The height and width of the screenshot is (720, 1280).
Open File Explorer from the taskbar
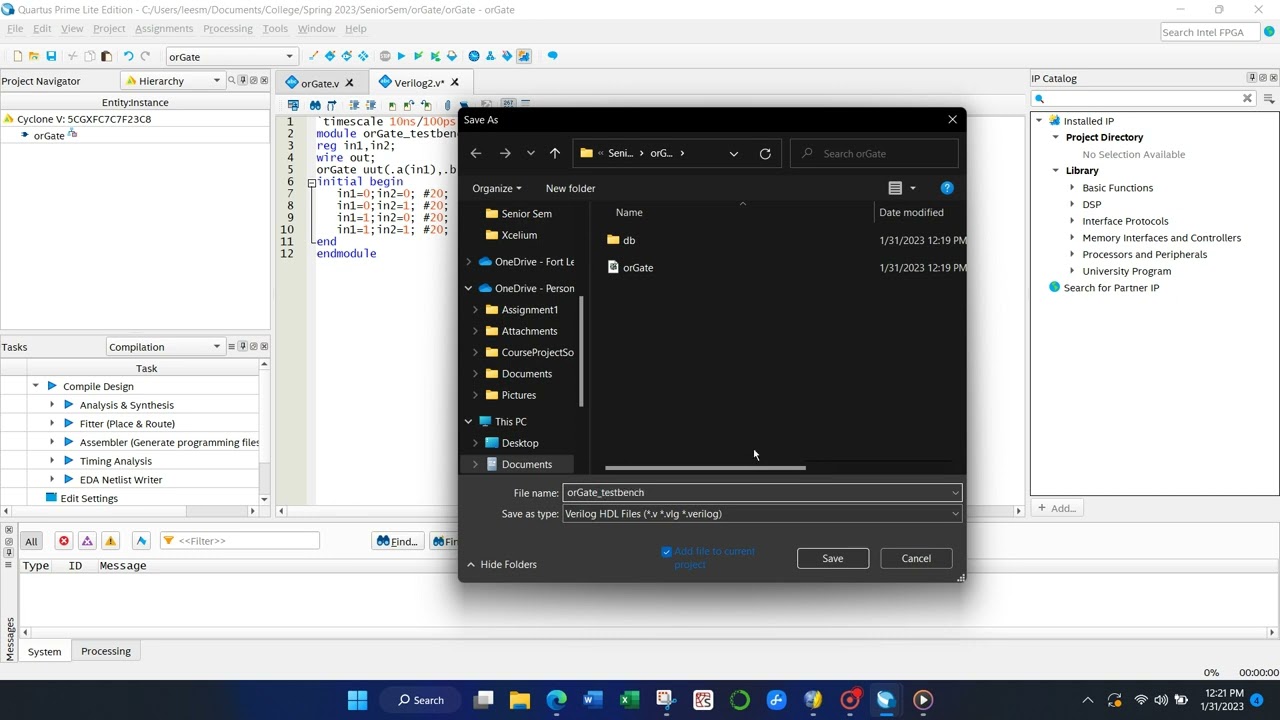[x=520, y=700]
